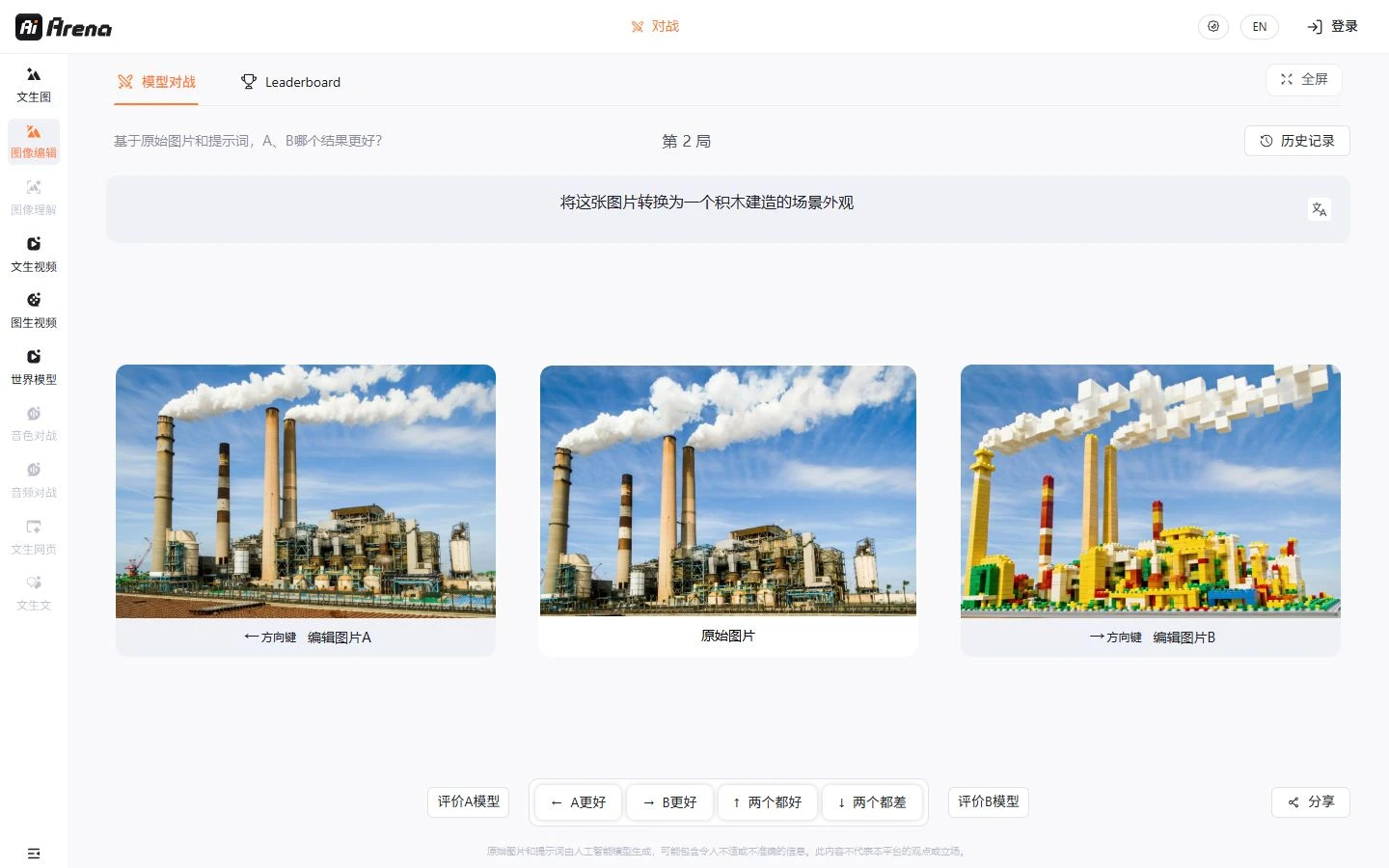Image resolution: width=1389 pixels, height=868 pixels.
Task: Open the 音频对战 sidebar item
Action: (34, 479)
